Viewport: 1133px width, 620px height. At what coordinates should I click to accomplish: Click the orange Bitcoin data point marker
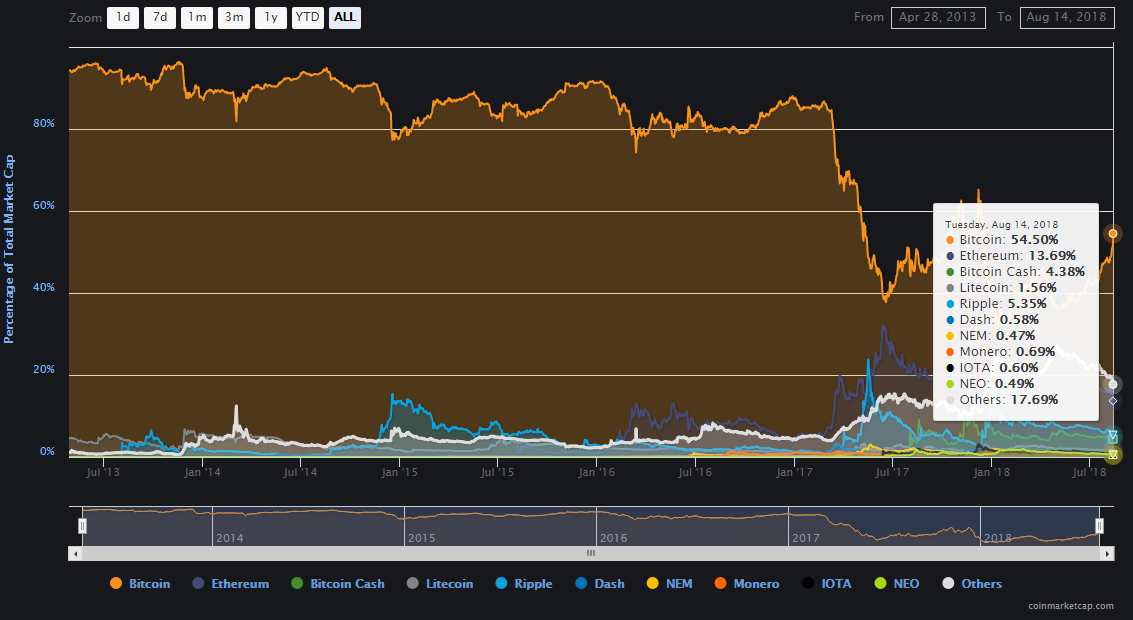(x=1113, y=233)
